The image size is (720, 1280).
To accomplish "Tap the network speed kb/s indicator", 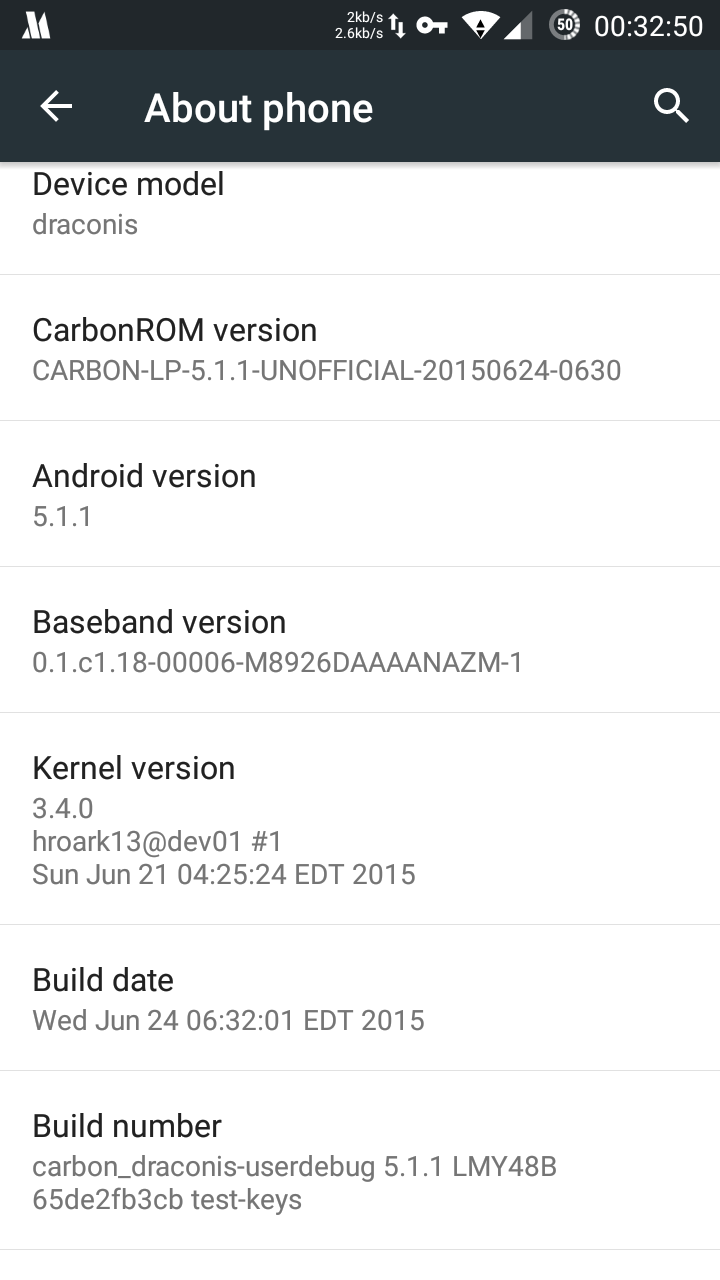I will pyautogui.click(x=359, y=25).
